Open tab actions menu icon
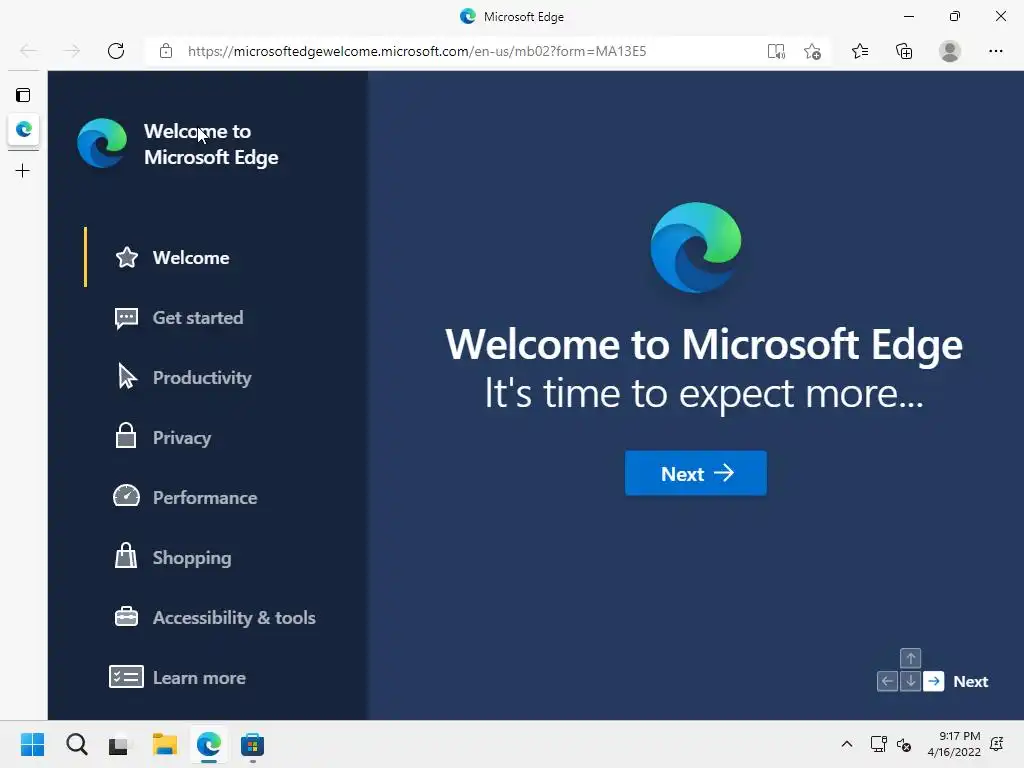1024x768 pixels. point(23,95)
